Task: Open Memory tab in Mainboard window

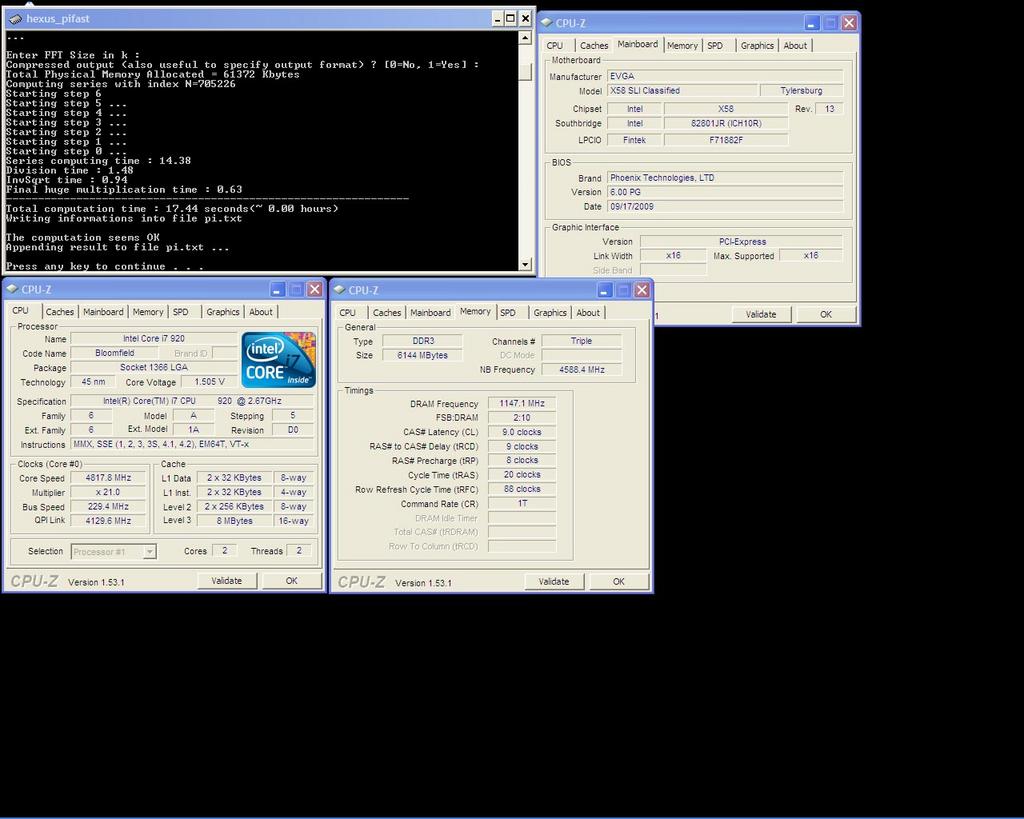Action: pyautogui.click(x=682, y=46)
